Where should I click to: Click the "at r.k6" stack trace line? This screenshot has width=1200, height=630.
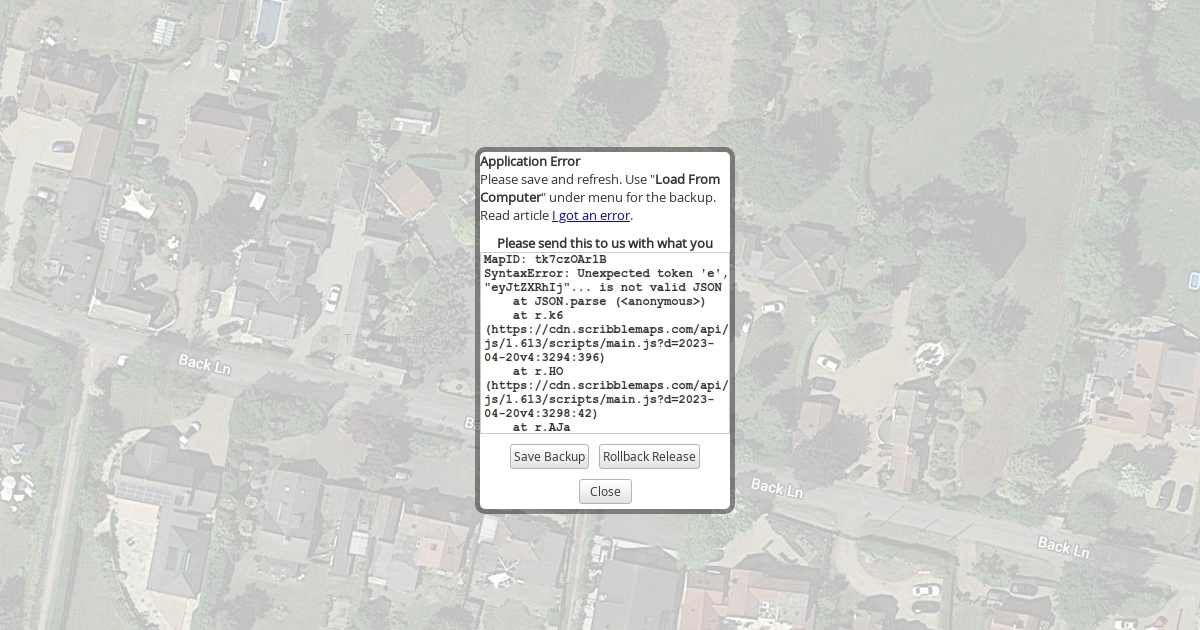point(537,315)
